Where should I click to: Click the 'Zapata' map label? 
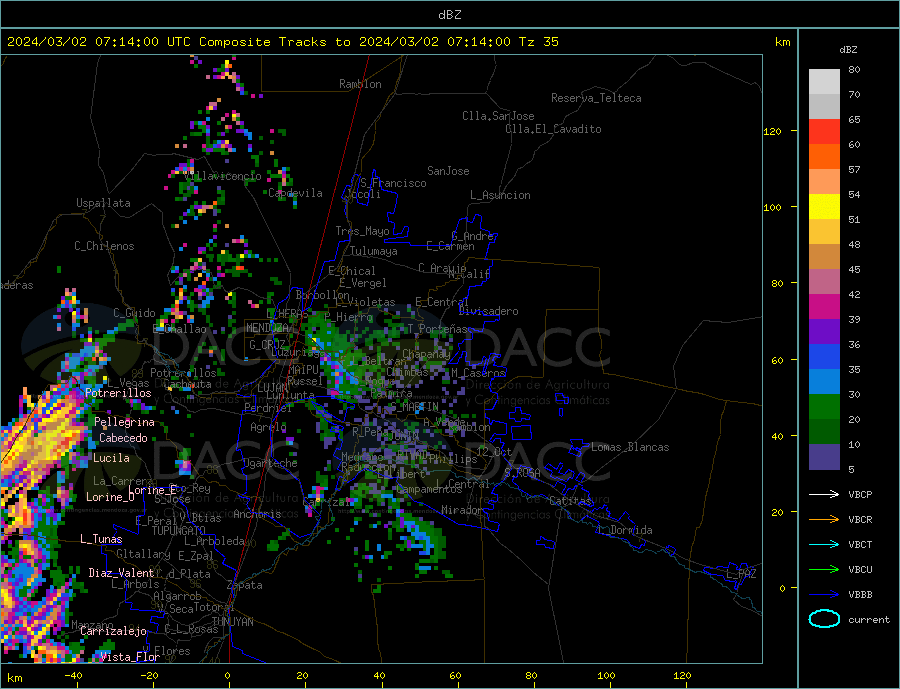pyautogui.click(x=245, y=585)
